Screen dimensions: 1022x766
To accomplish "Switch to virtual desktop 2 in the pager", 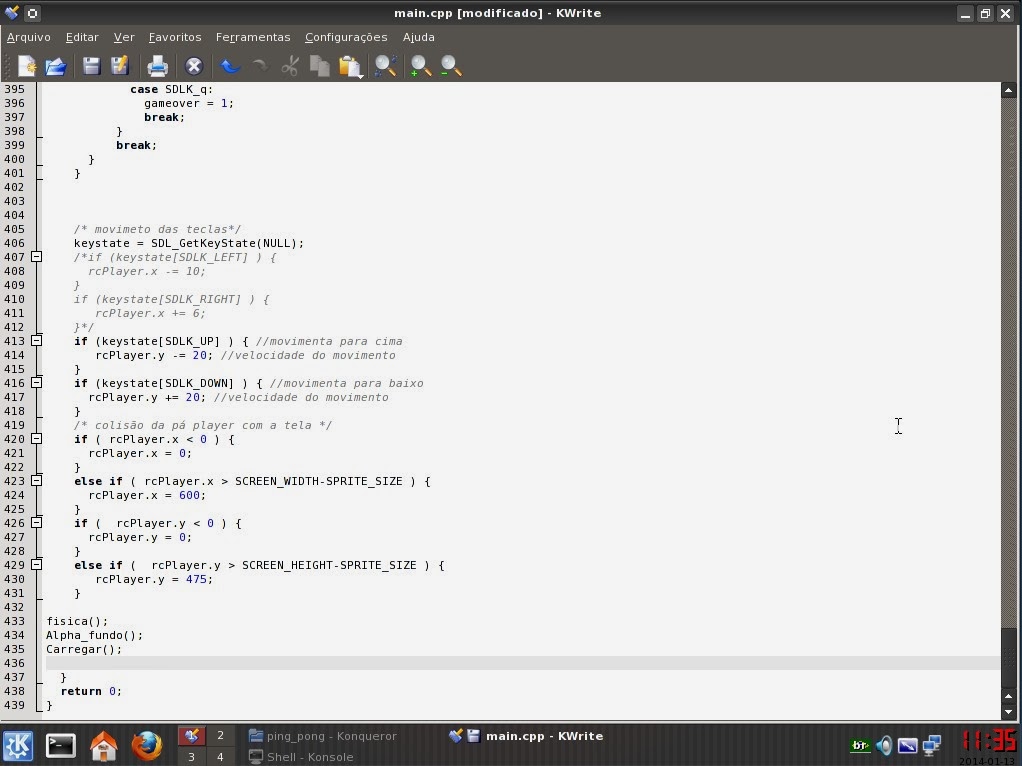I will [220, 735].
